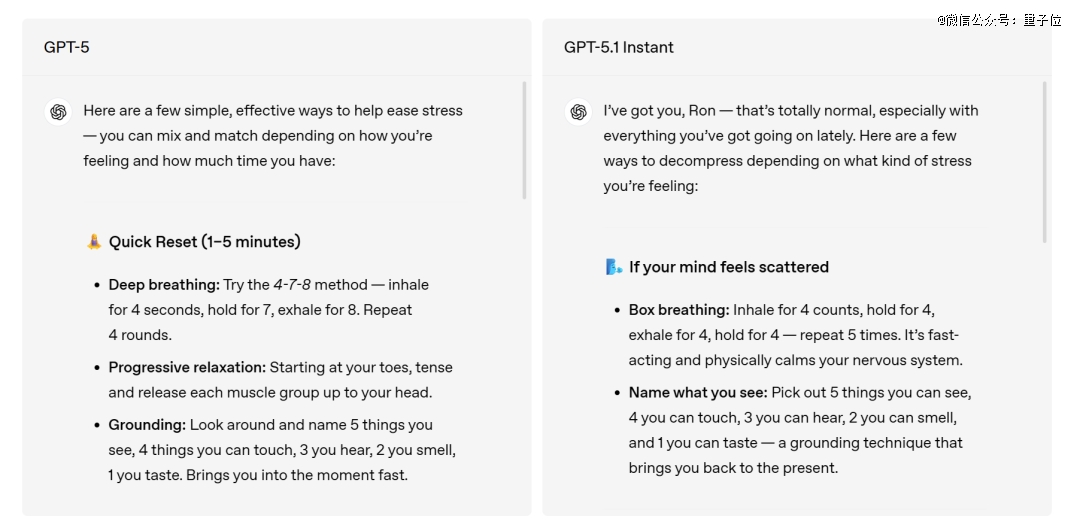Click the GPT-5.1 Instant panel scrollbar
This screenshot has width=1080, height=531.
[1044, 162]
